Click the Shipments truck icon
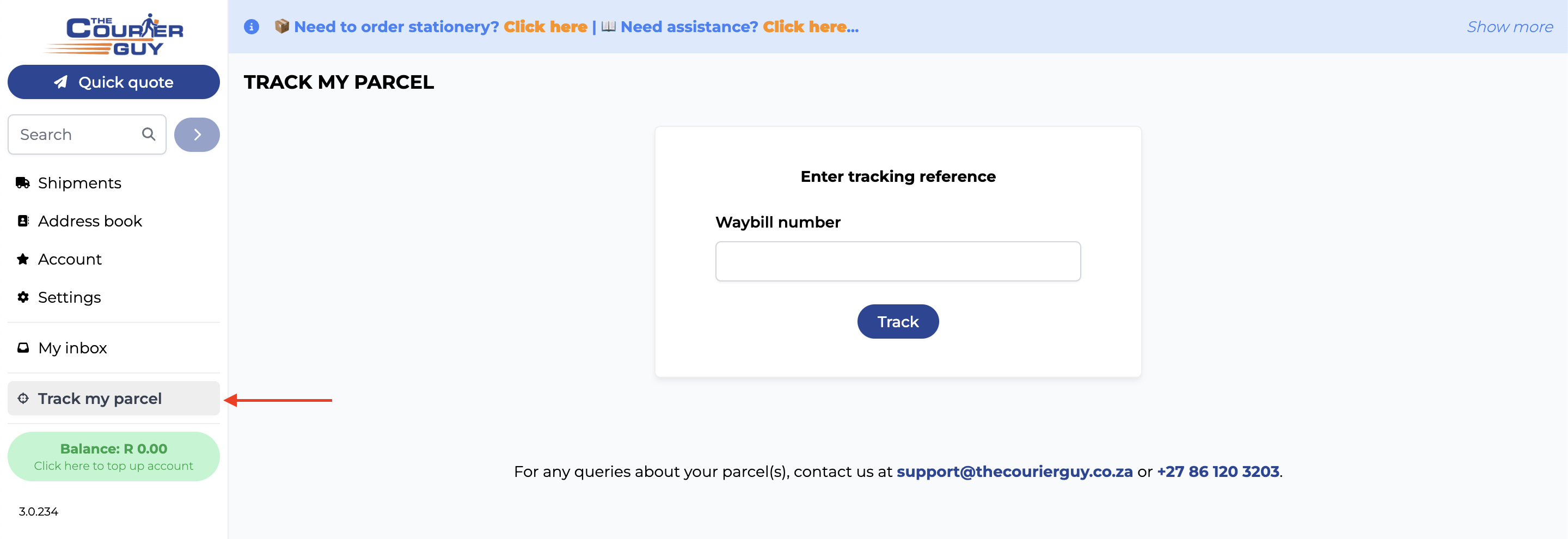 pyautogui.click(x=23, y=182)
